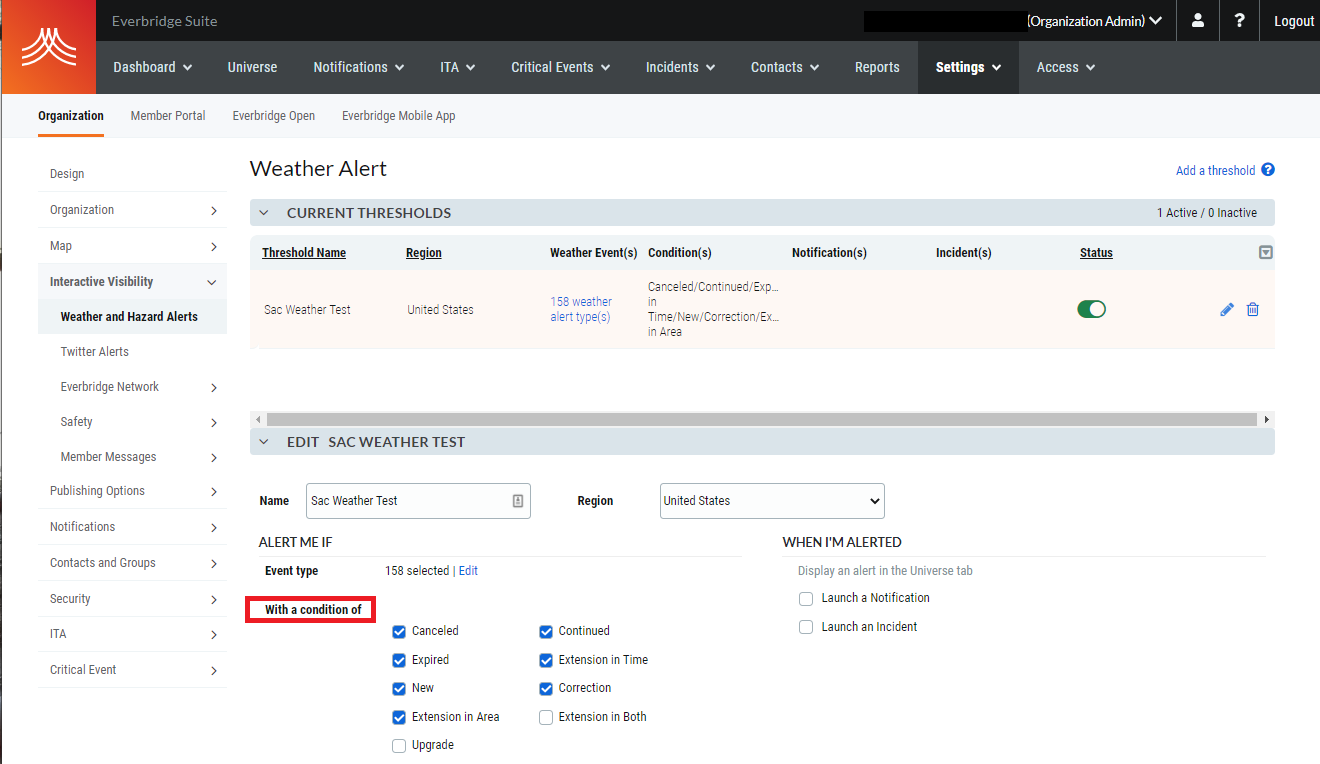
Task: Uncheck Extension in Time condition
Action: click(x=546, y=660)
